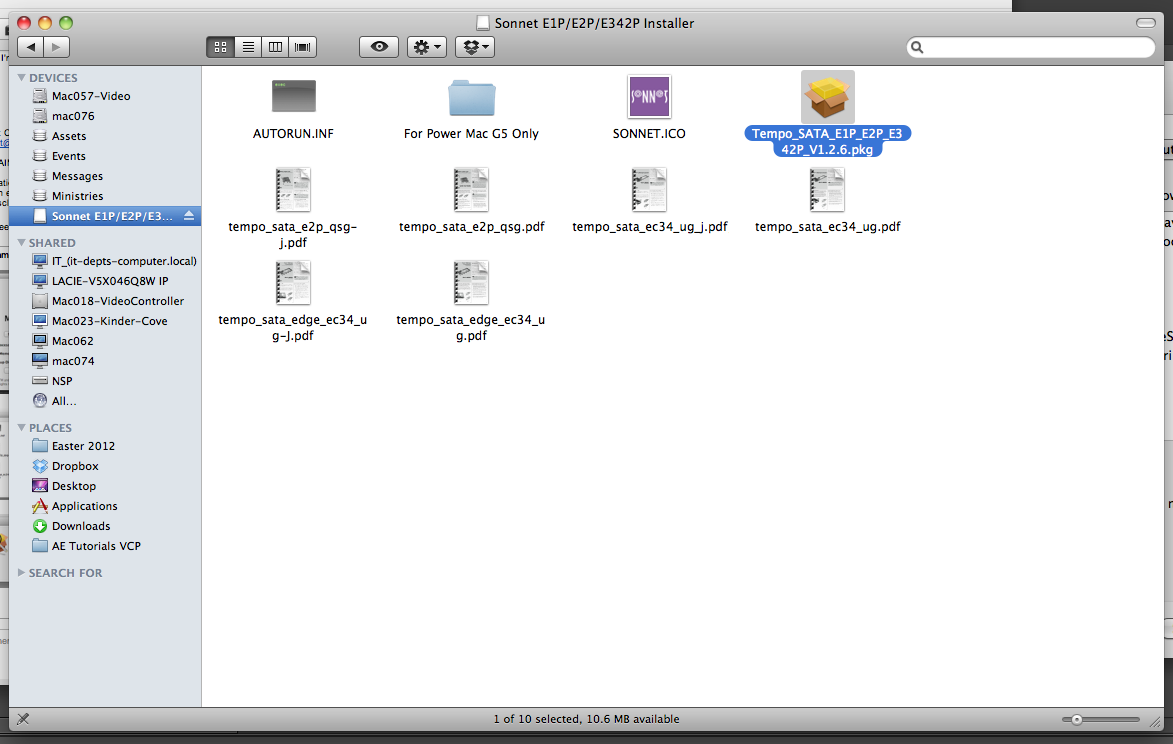Select the Sonnet E1P/E2P/E3 disc in the sidebar

pos(105,216)
